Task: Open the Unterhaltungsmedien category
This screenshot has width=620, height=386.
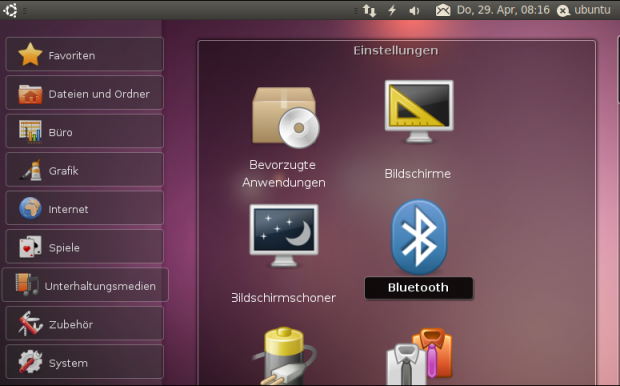Action: pos(85,285)
